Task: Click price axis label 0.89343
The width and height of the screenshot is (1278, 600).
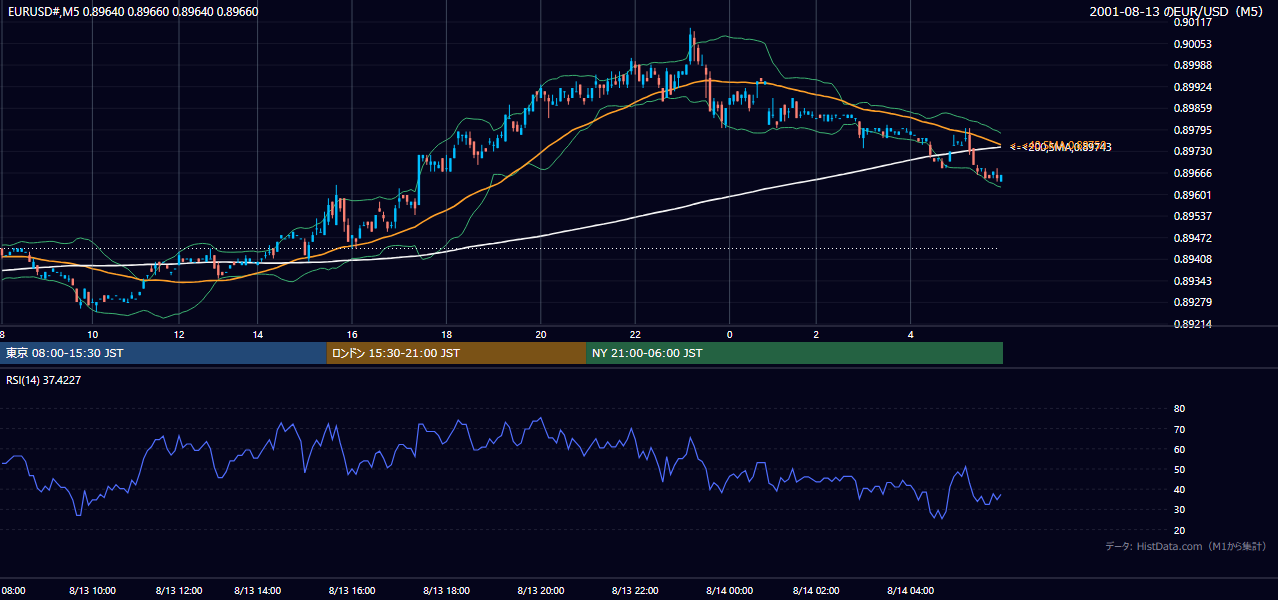Action: [x=1193, y=281]
